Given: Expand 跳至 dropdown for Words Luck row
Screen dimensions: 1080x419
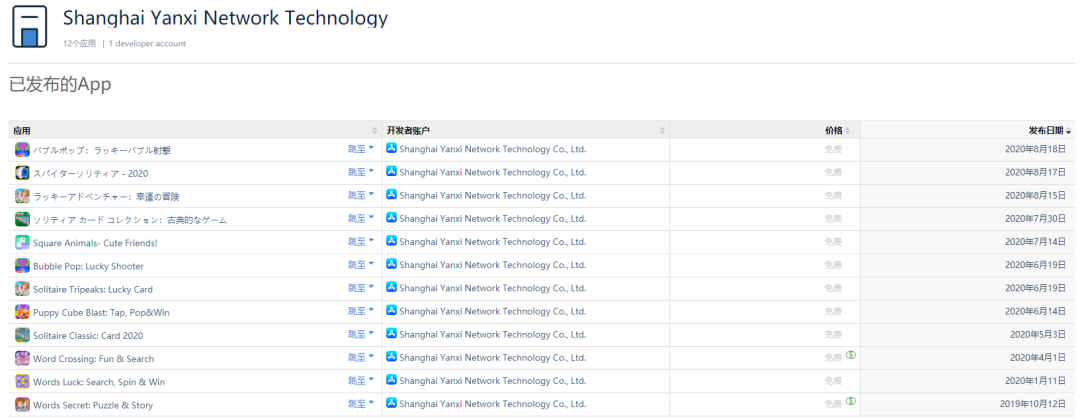Looking at the screenshot, I should [360, 380].
